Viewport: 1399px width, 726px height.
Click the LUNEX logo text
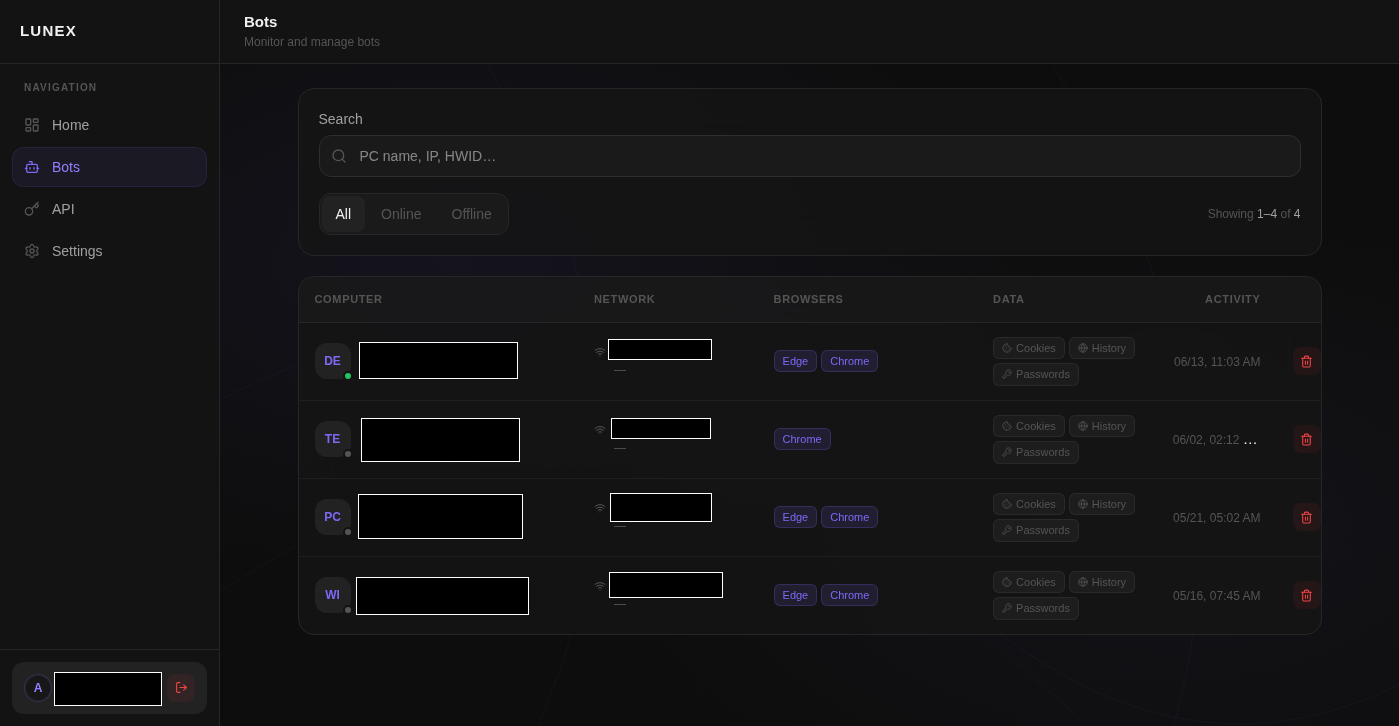coord(48,31)
